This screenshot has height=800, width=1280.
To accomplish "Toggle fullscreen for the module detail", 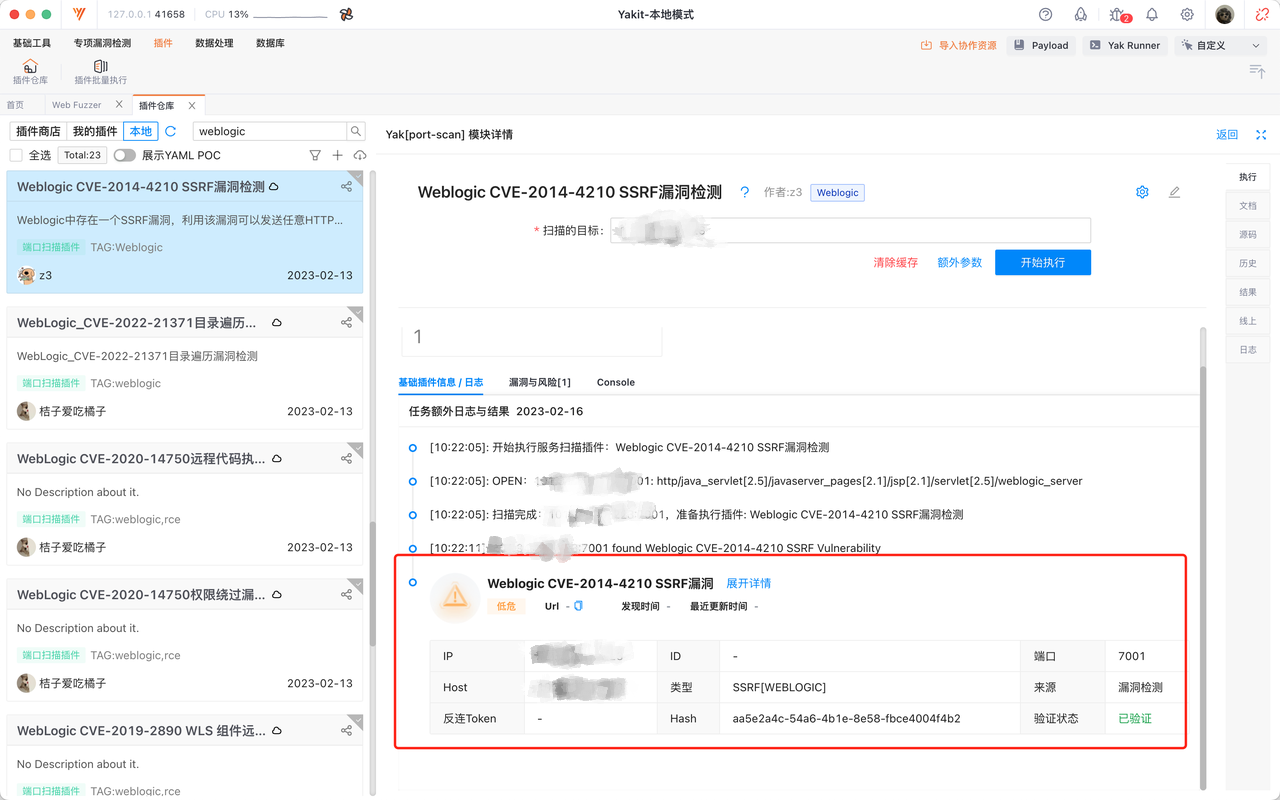I will click(x=1261, y=135).
